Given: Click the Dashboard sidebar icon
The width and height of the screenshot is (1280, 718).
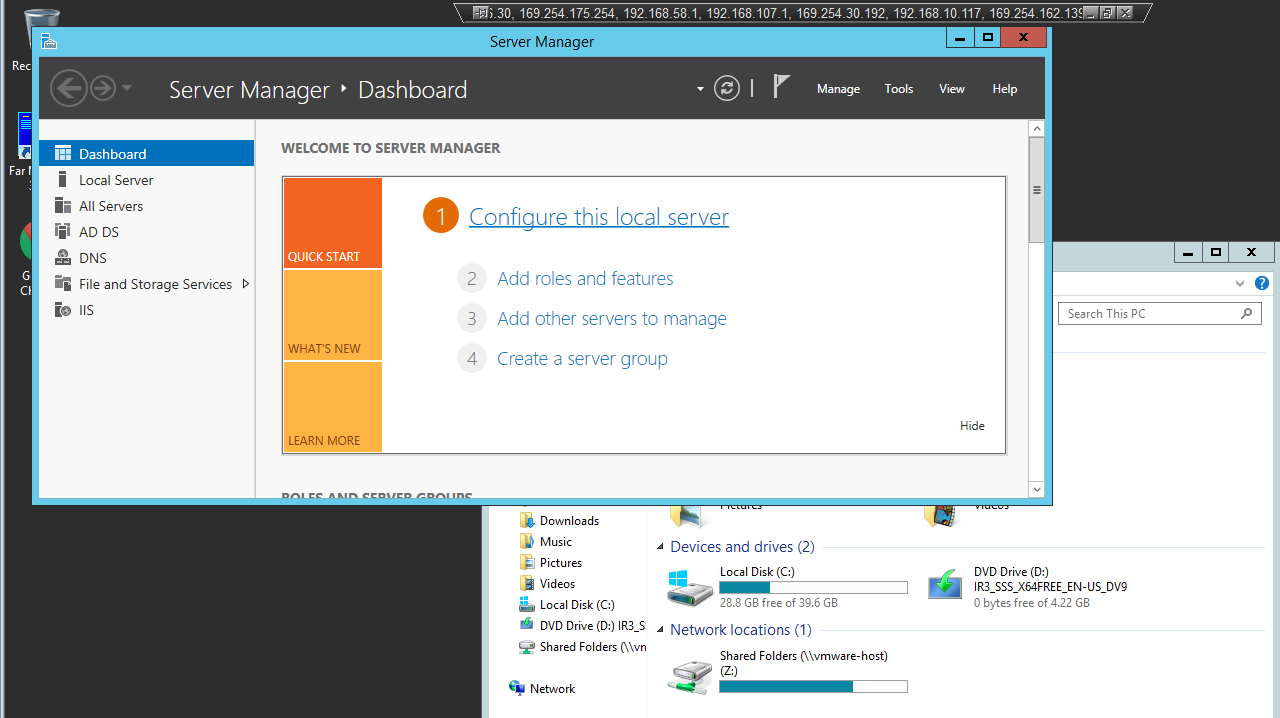Looking at the screenshot, I should pyautogui.click(x=63, y=153).
